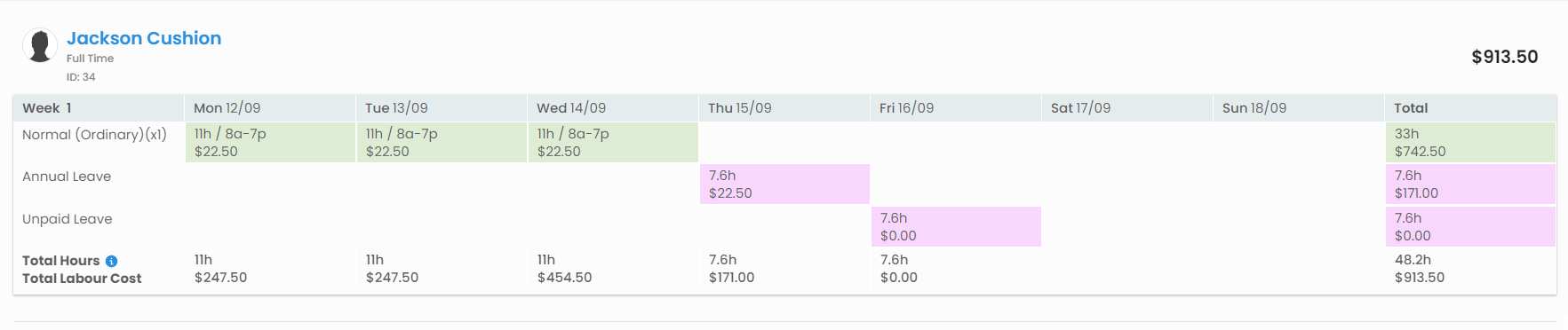1568x330 pixels.
Task: Click the Normal (Ordinary)(x1) row label
Action: [x=94, y=135]
